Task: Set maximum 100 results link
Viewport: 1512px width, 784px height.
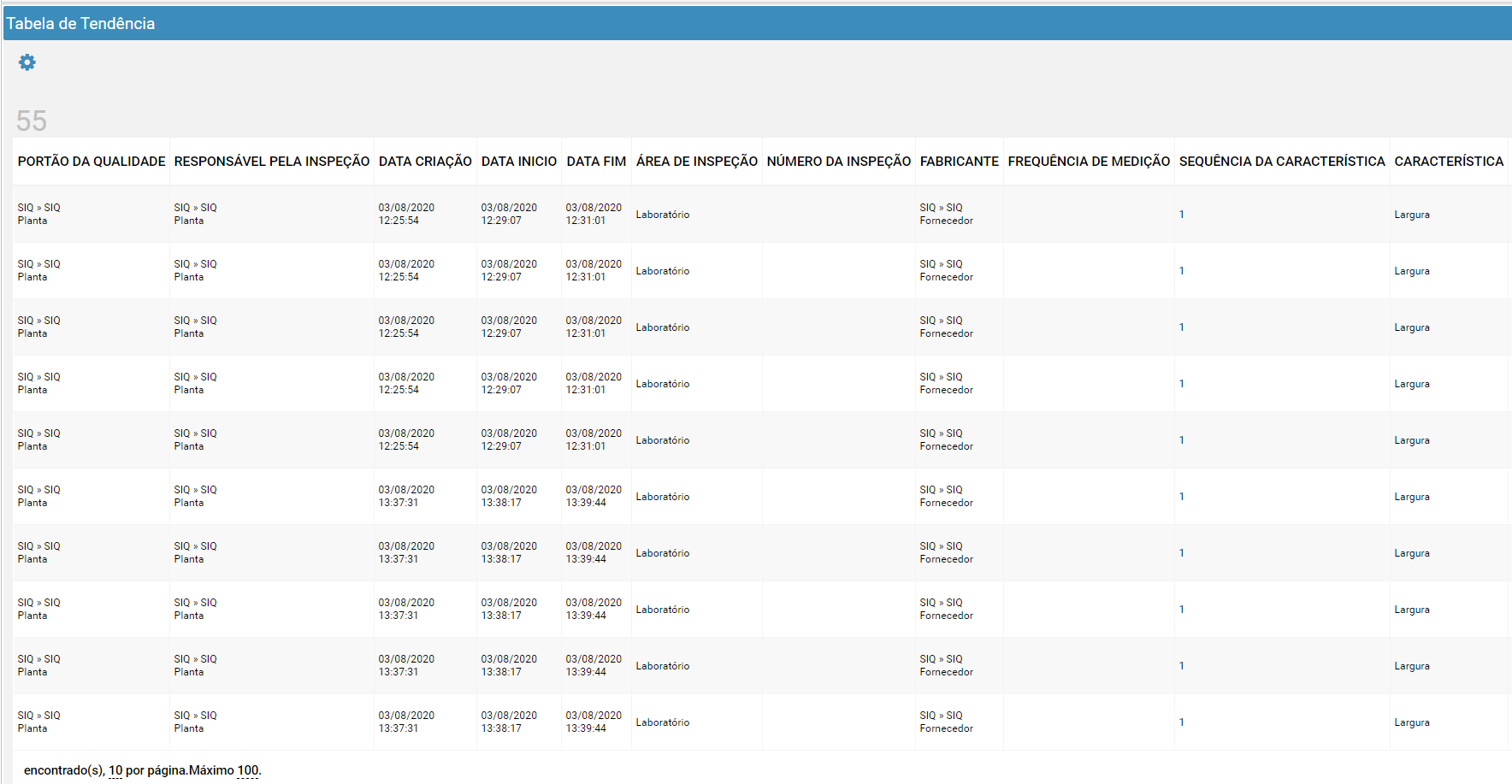Action: pos(248,770)
